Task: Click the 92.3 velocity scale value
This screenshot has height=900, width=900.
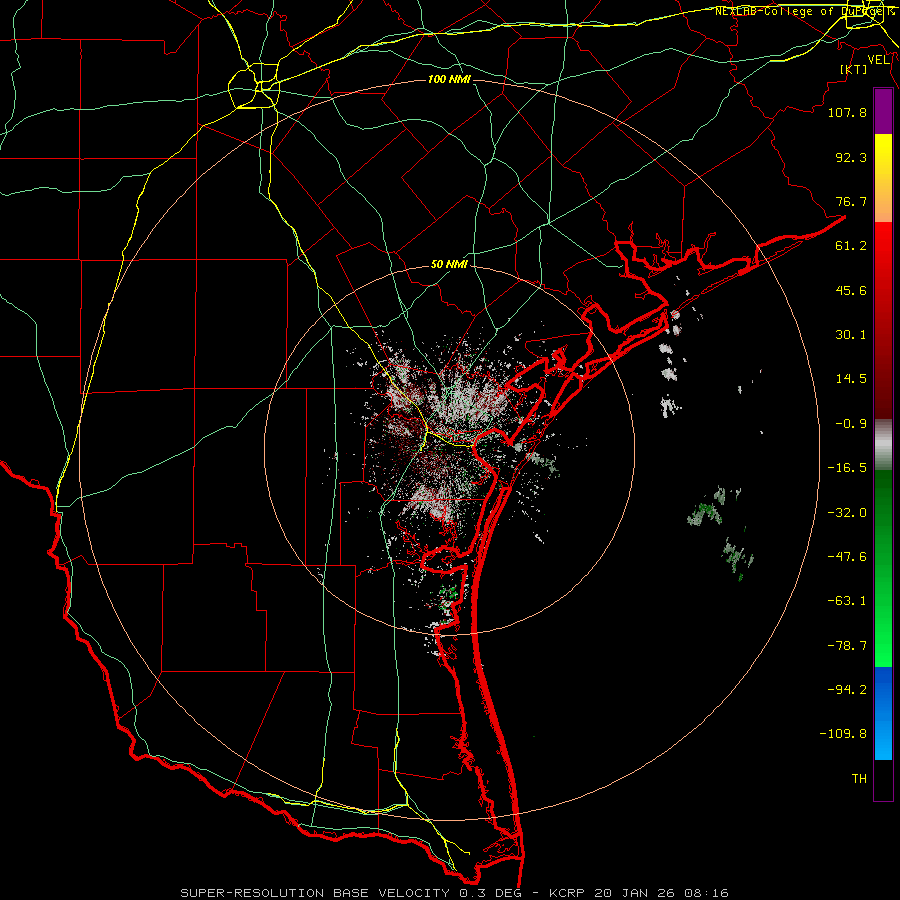Action: point(851,157)
